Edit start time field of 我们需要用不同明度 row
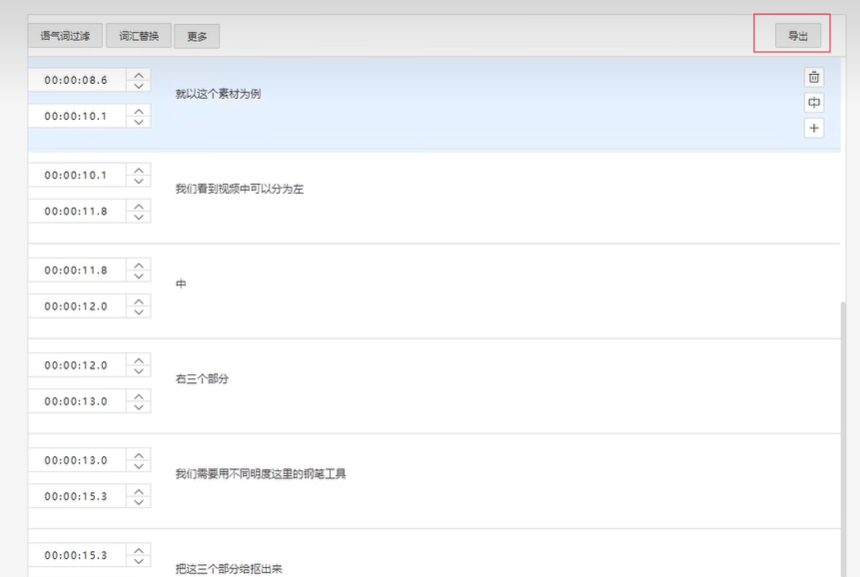The image size is (860, 577). (x=77, y=460)
